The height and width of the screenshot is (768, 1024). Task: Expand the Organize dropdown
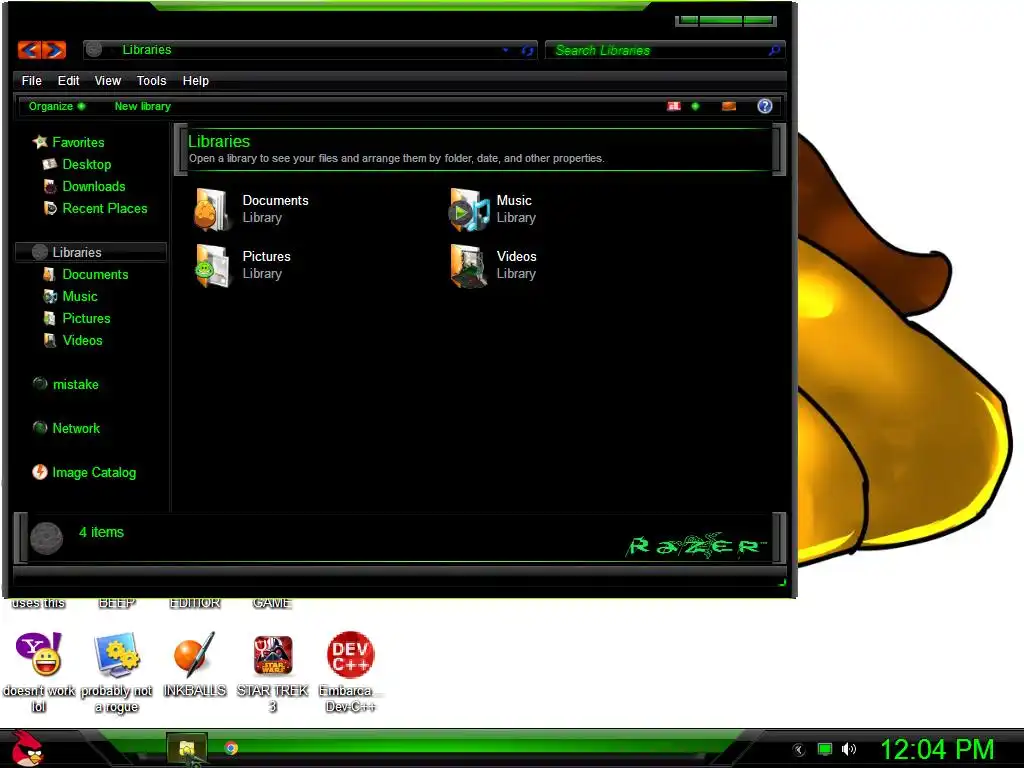pos(57,106)
